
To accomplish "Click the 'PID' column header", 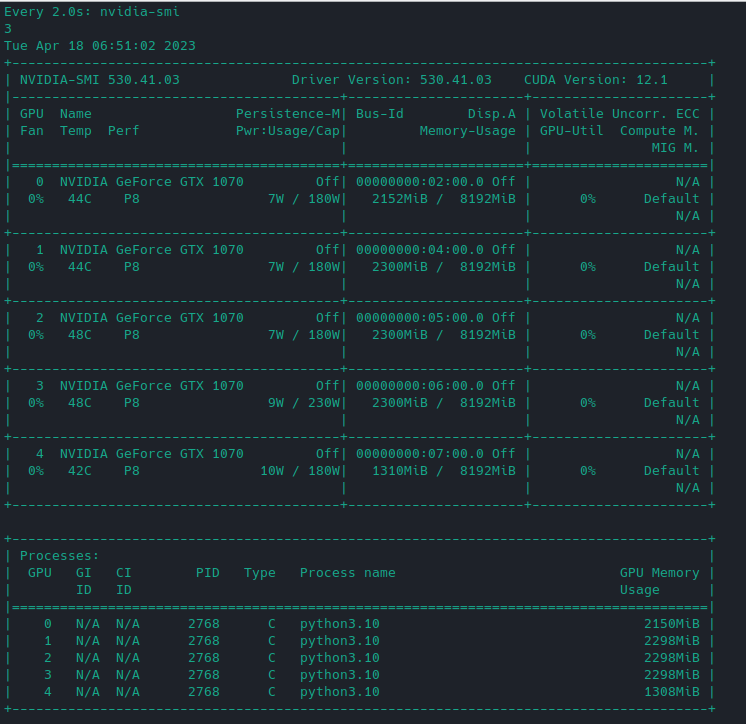I will (x=208, y=573).
